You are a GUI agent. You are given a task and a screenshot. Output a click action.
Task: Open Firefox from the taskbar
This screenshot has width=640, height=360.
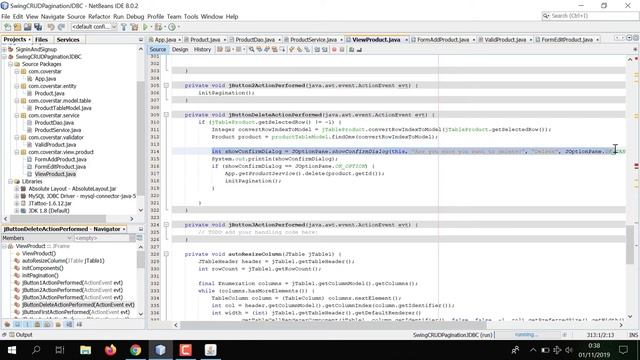tap(110, 350)
